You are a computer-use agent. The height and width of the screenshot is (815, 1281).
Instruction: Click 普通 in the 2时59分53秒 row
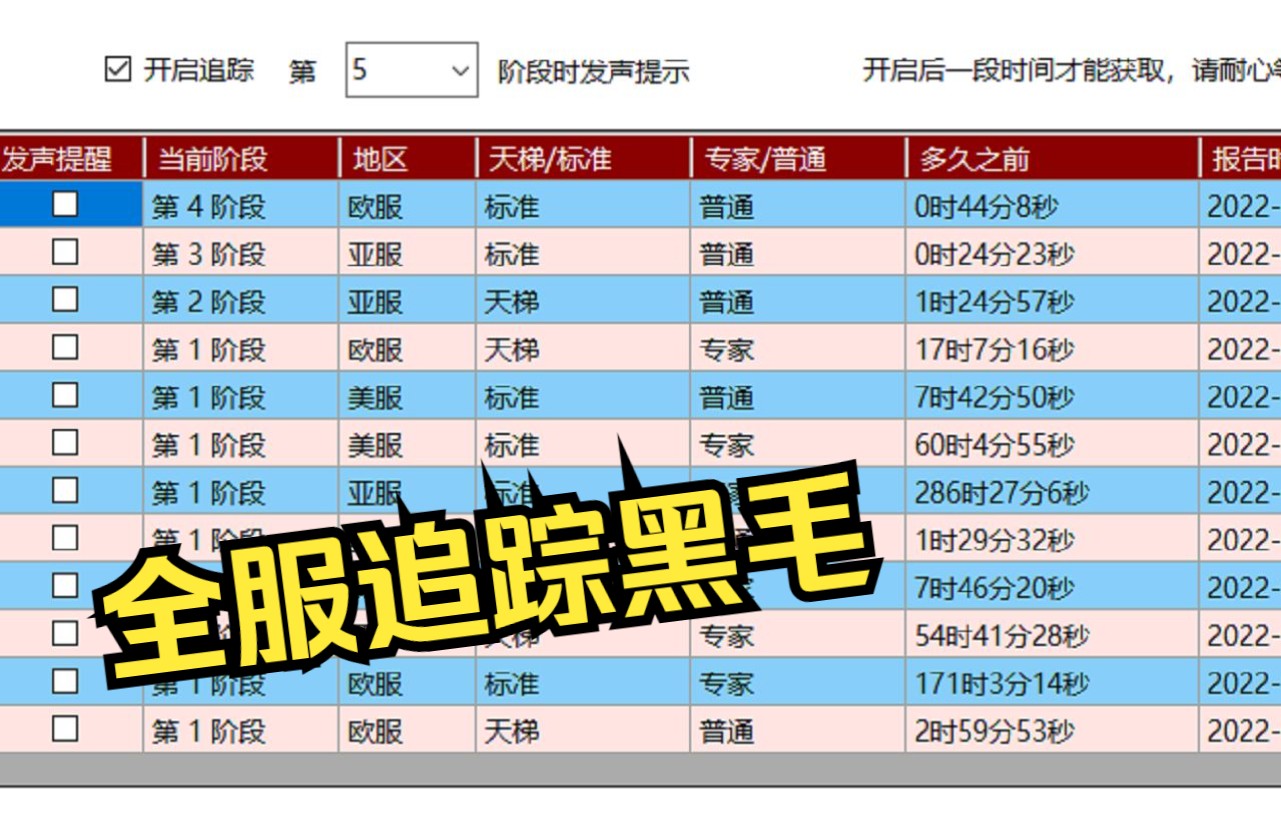click(798, 731)
